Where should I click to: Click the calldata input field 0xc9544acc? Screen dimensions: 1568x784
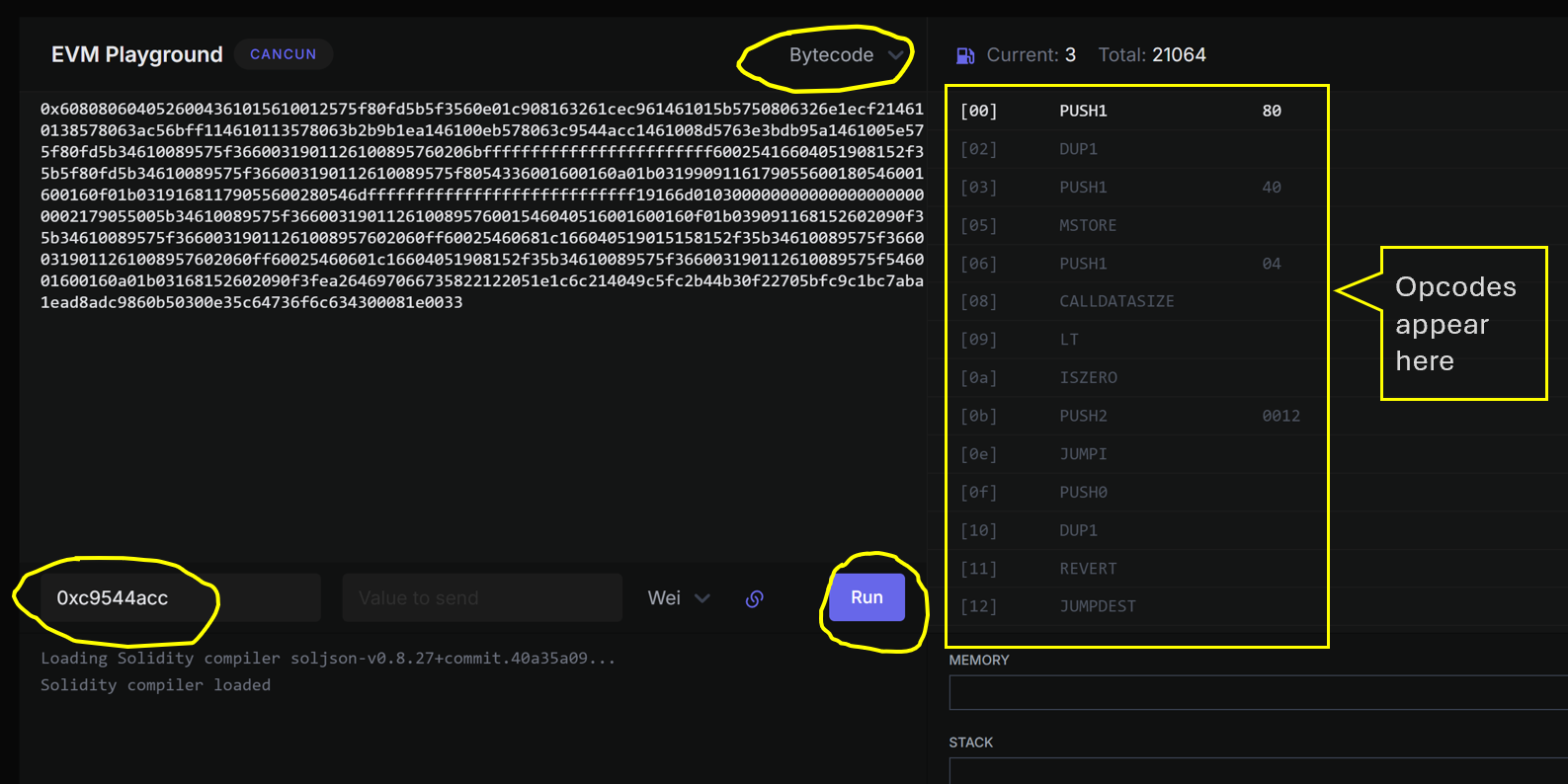point(181,597)
